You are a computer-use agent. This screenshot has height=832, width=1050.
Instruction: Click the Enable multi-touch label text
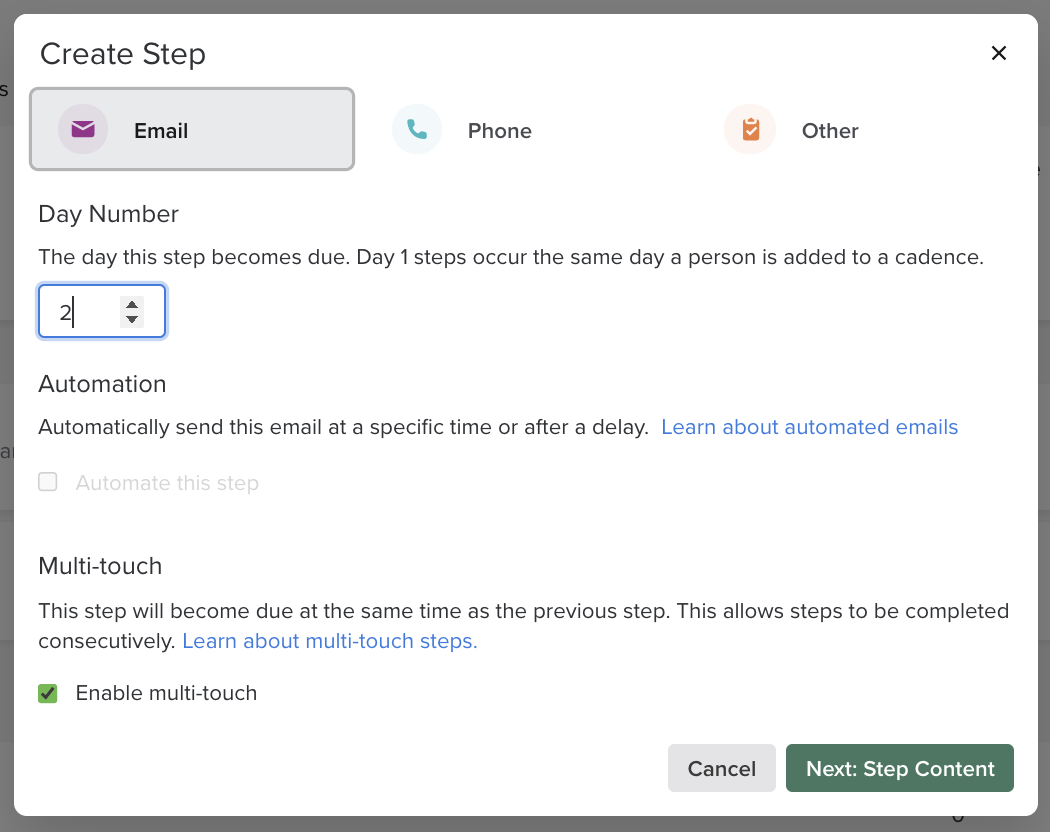[166, 693]
